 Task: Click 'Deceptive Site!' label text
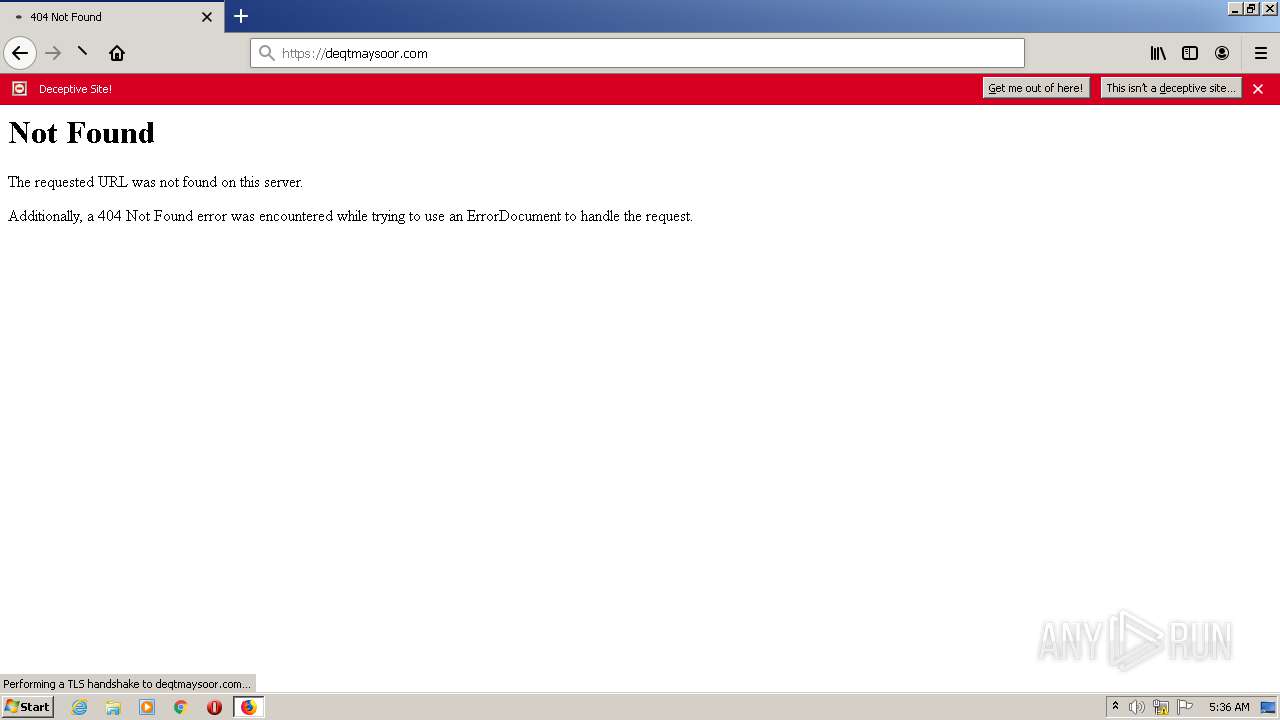75,89
